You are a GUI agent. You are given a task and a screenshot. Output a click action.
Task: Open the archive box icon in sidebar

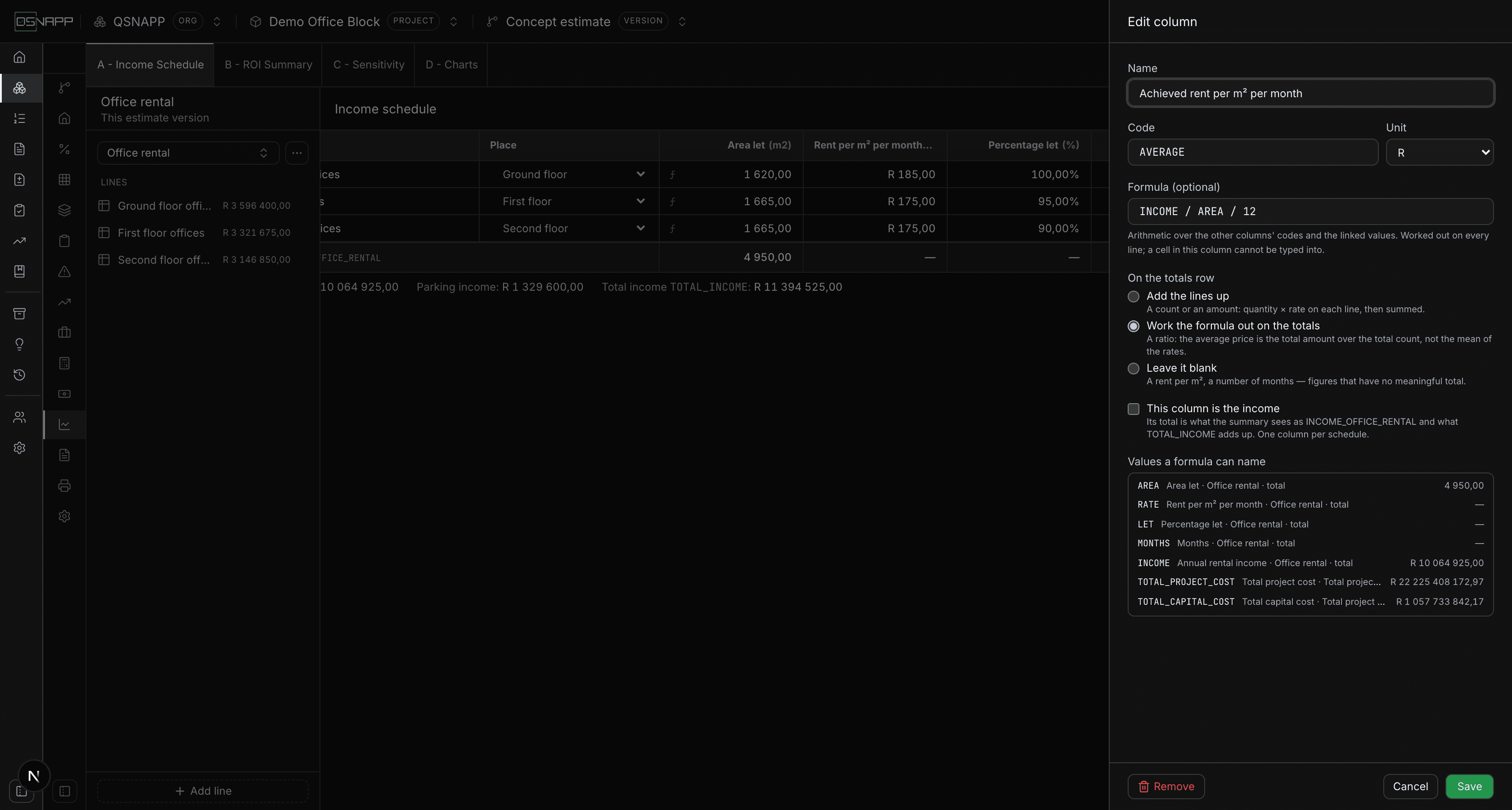pos(19,314)
